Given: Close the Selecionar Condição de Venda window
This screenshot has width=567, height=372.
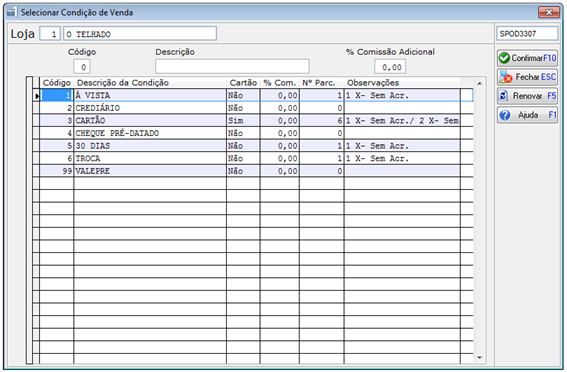Looking at the screenshot, I should click(x=549, y=12).
